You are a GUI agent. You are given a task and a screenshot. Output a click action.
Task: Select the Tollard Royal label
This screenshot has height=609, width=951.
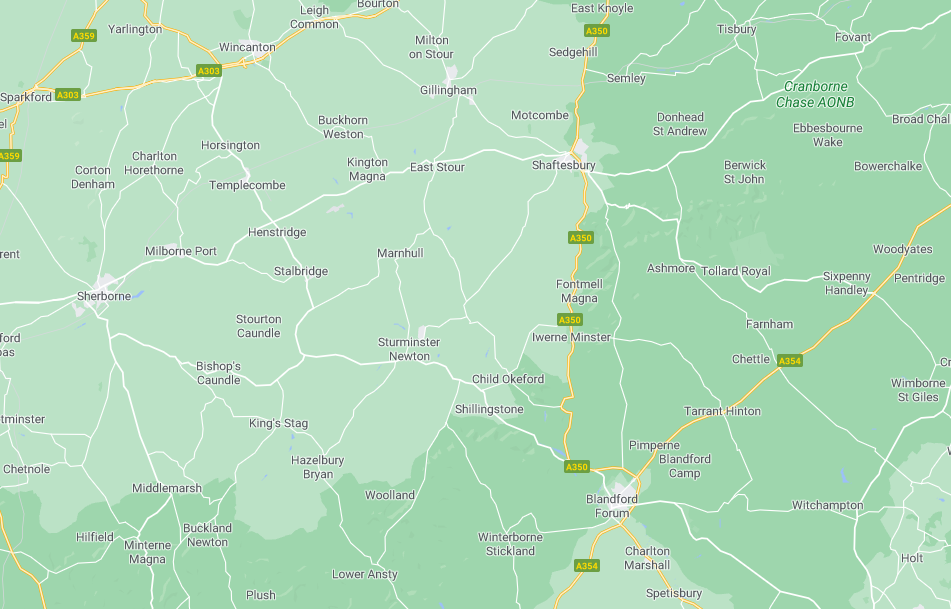736,271
